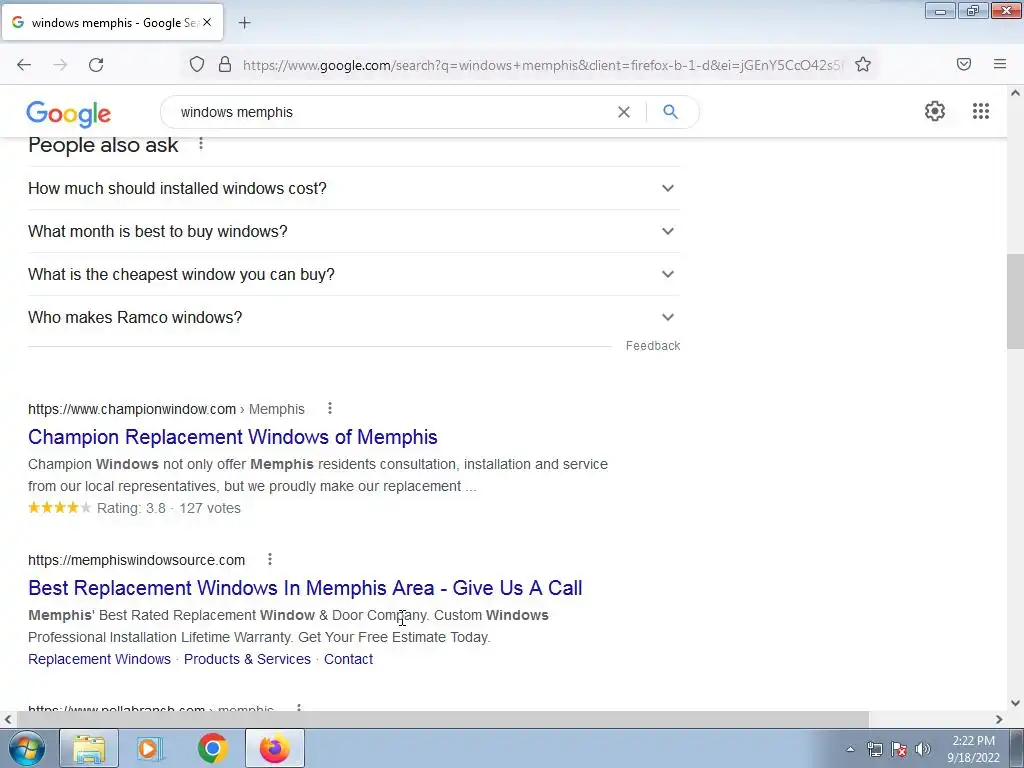
Task: Open Champion Replacement Windows of Memphis result
Action: point(232,437)
